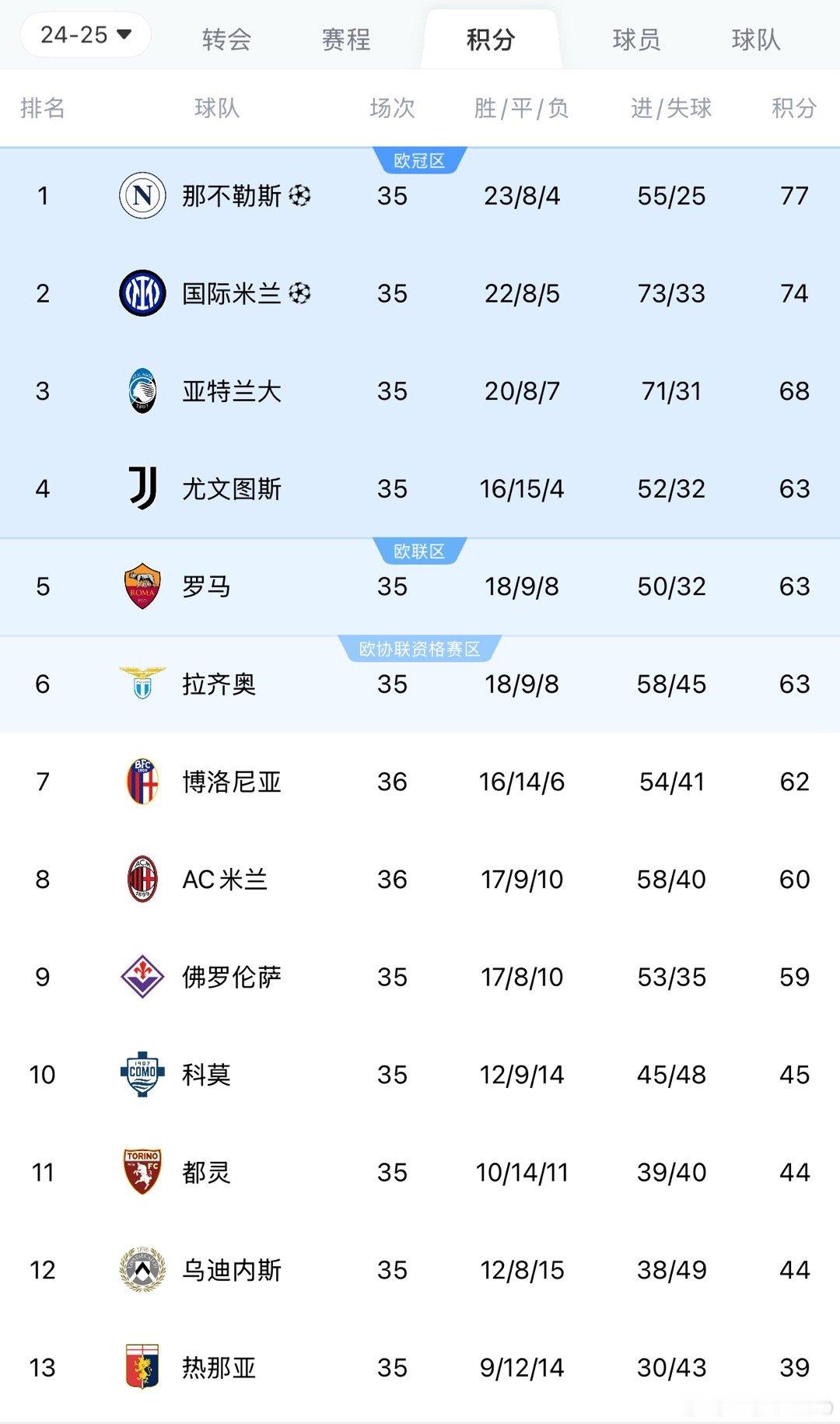Open the 球员 tab
This screenshot has height=1424, width=840.
tap(636, 39)
